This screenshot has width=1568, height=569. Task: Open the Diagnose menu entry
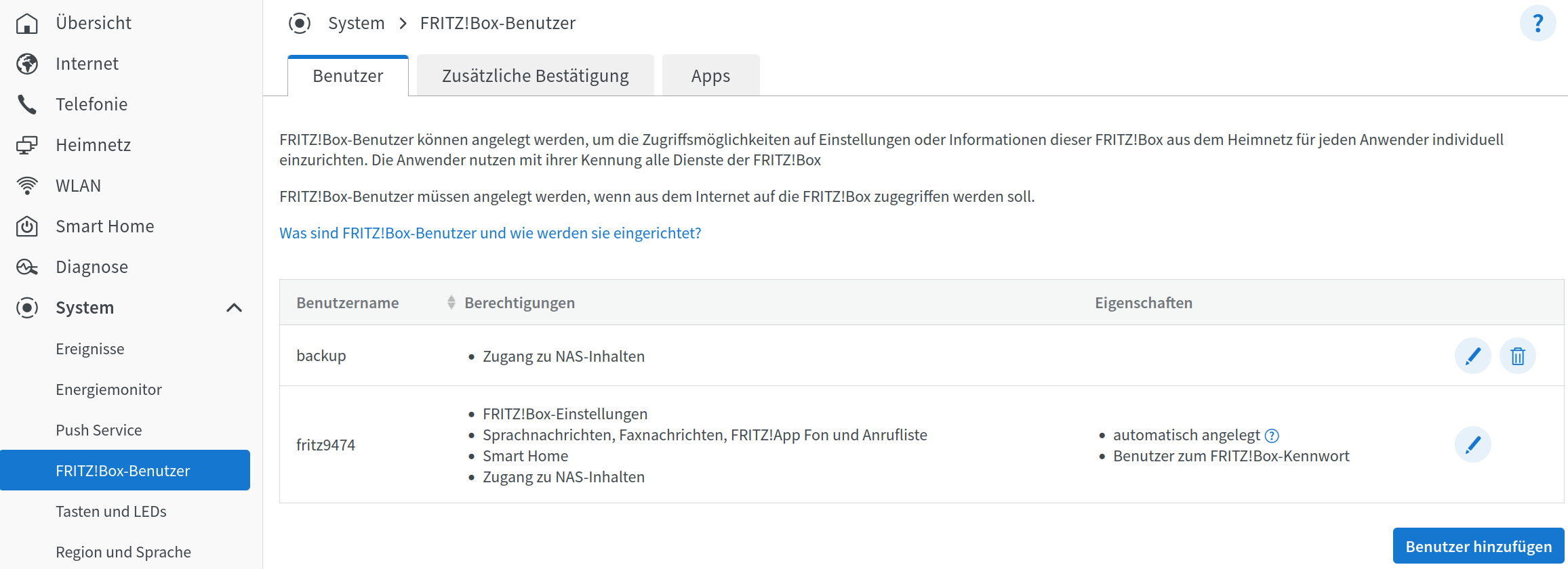pyautogui.click(x=92, y=267)
